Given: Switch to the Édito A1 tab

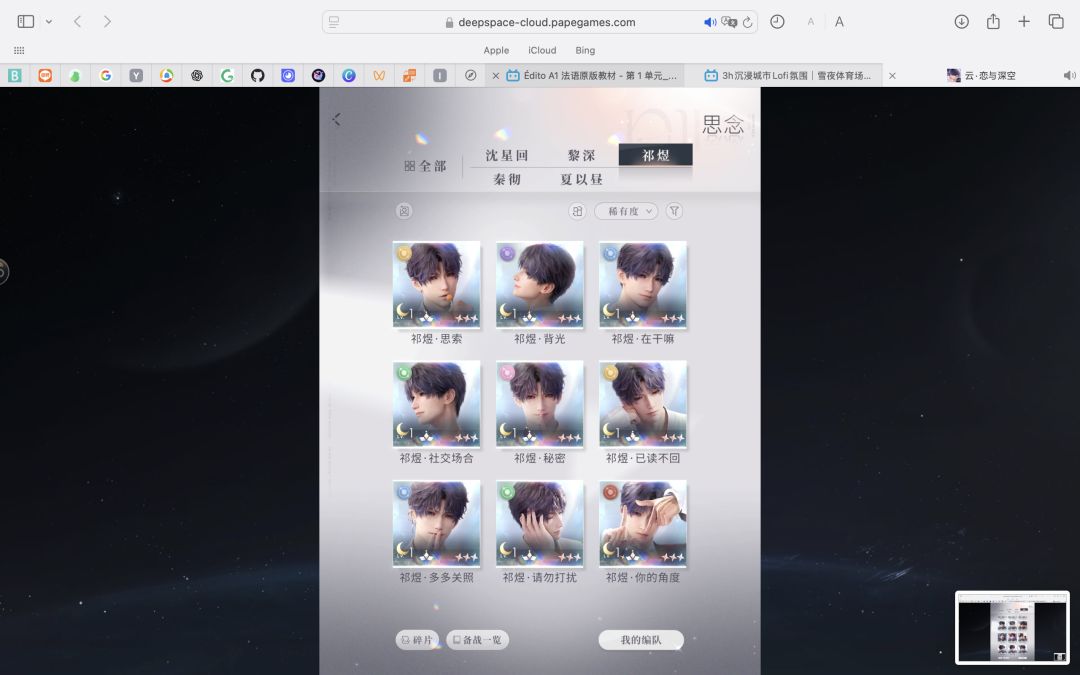Looking at the screenshot, I should (x=592, y=76).
